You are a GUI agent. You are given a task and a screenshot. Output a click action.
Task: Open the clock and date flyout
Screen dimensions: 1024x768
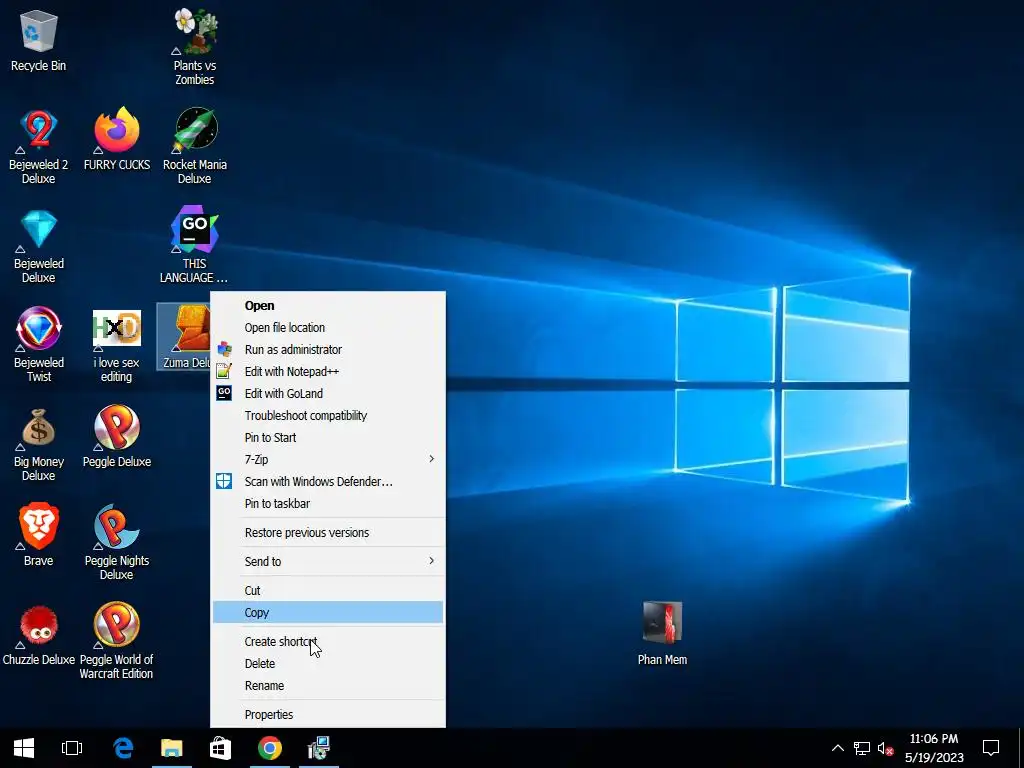point(934,748)
